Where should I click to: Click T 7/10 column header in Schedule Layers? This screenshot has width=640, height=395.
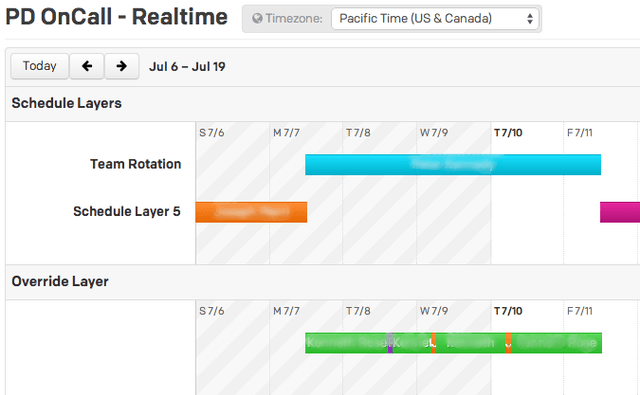(508, 133)
